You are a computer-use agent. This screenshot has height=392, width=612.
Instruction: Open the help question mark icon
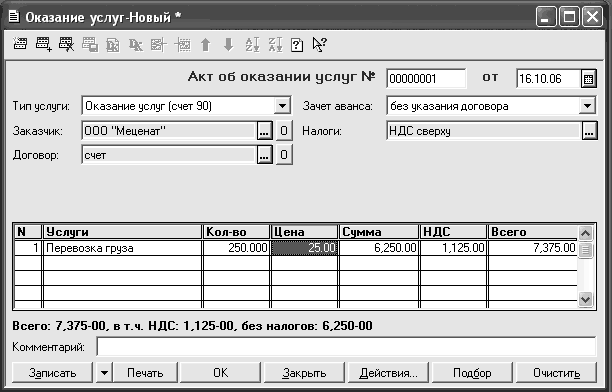(x=297, y=45)
